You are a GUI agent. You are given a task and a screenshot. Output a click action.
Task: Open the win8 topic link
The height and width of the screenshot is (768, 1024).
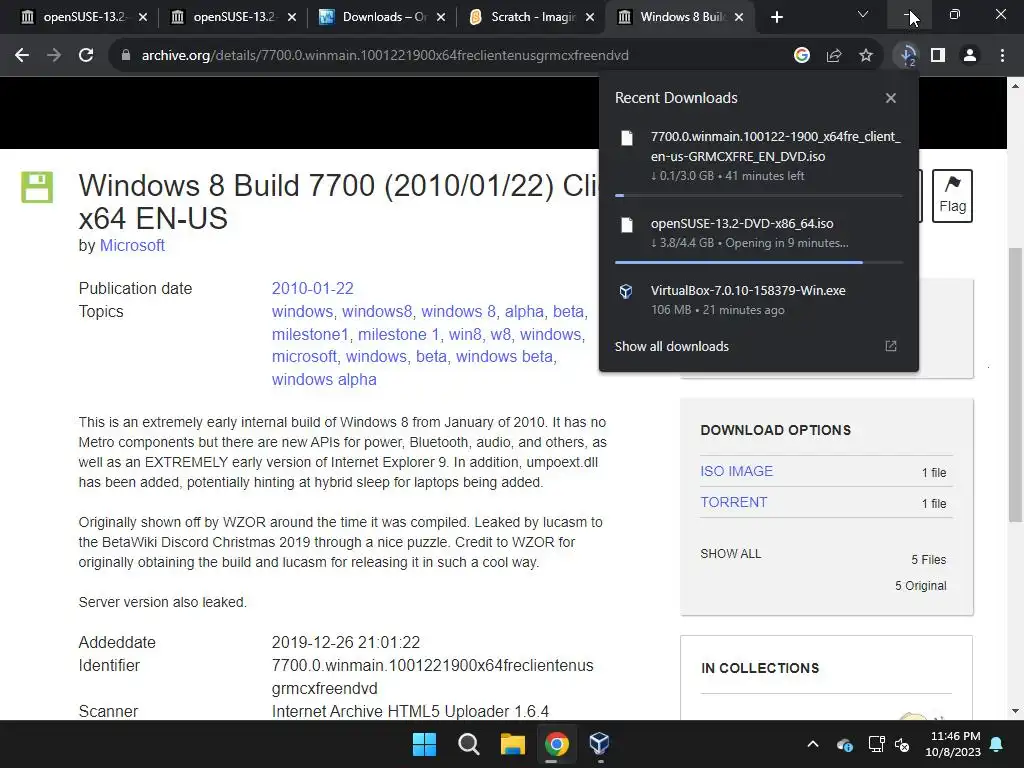coord(464,334)
